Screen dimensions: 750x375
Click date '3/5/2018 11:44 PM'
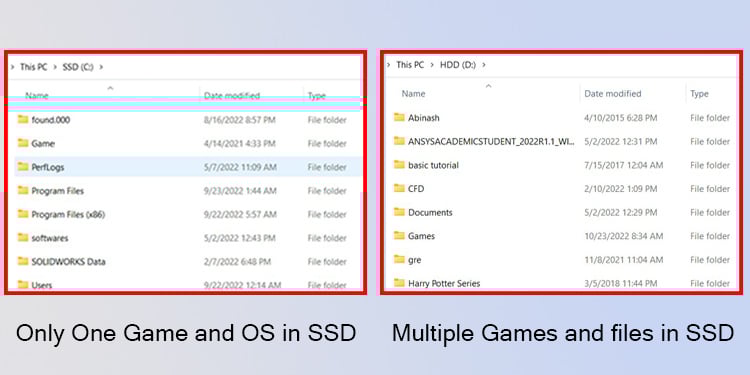[621, 283]
